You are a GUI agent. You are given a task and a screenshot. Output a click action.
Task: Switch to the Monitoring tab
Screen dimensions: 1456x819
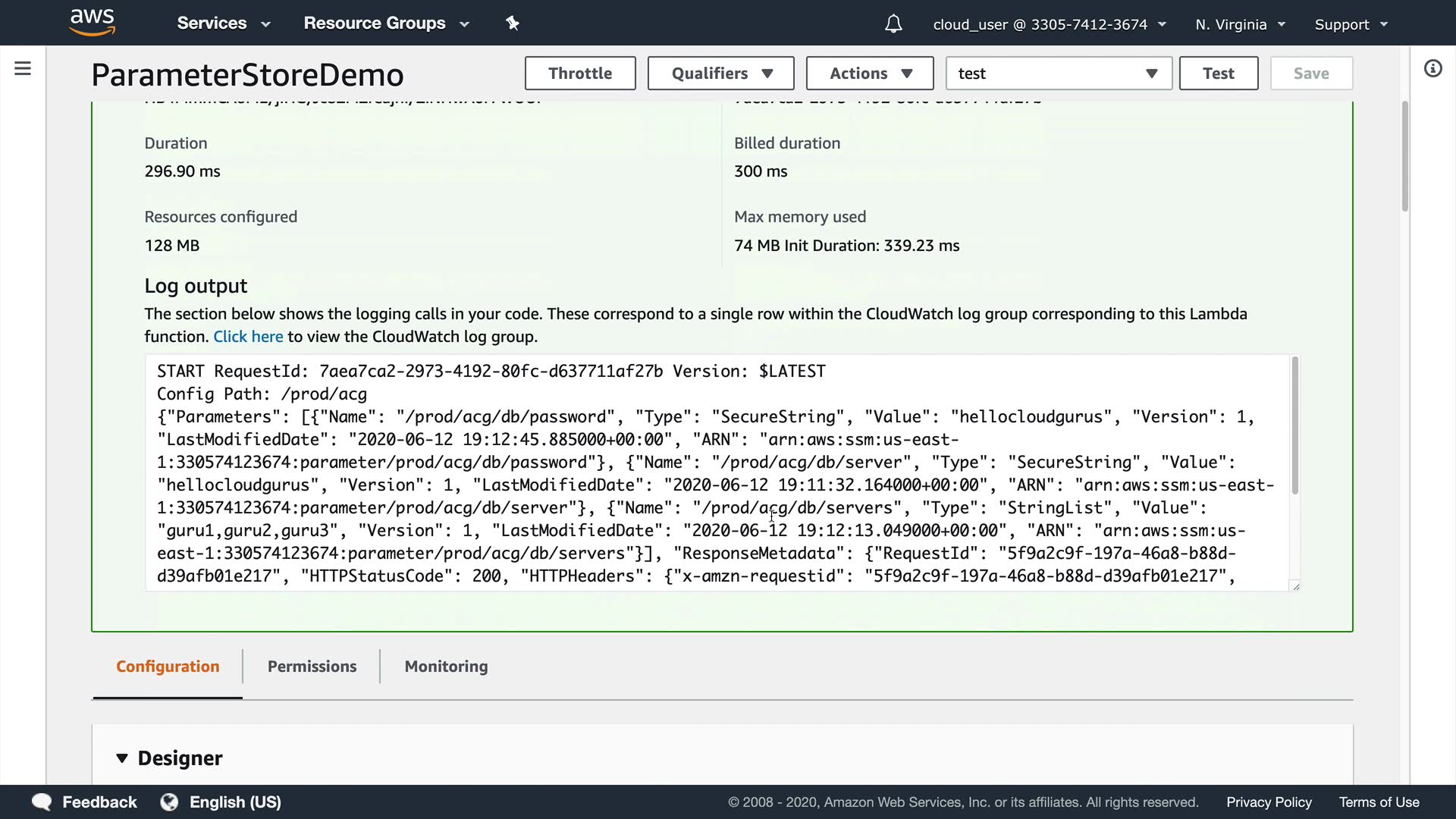pos(446,667)
